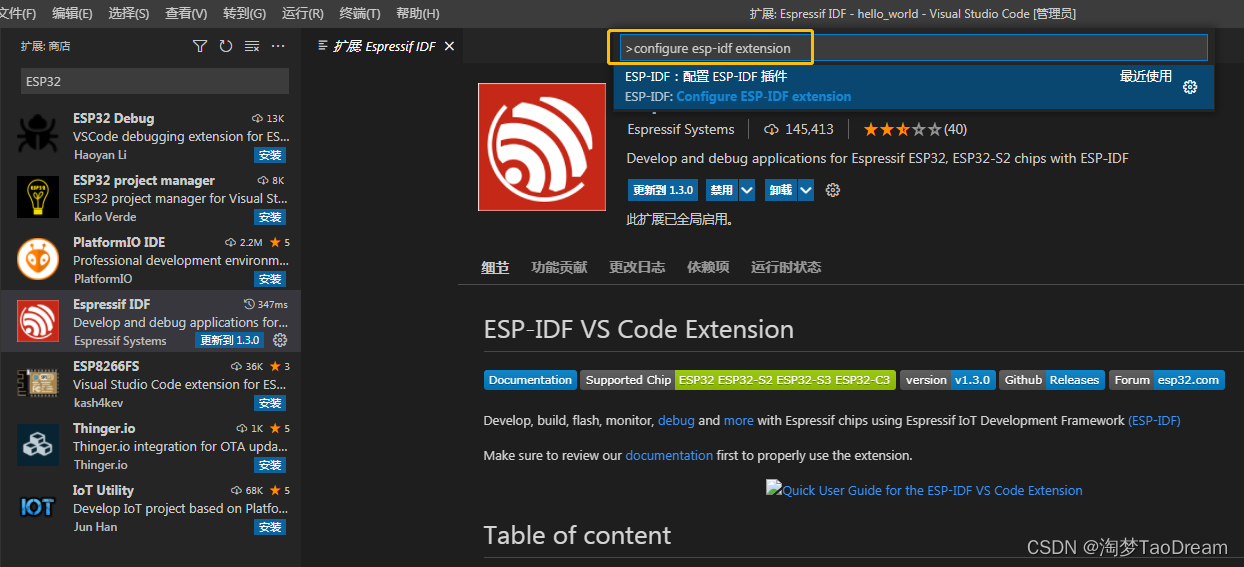
Task: Open the 运行(R) menu
Action: tap(303, 13)
